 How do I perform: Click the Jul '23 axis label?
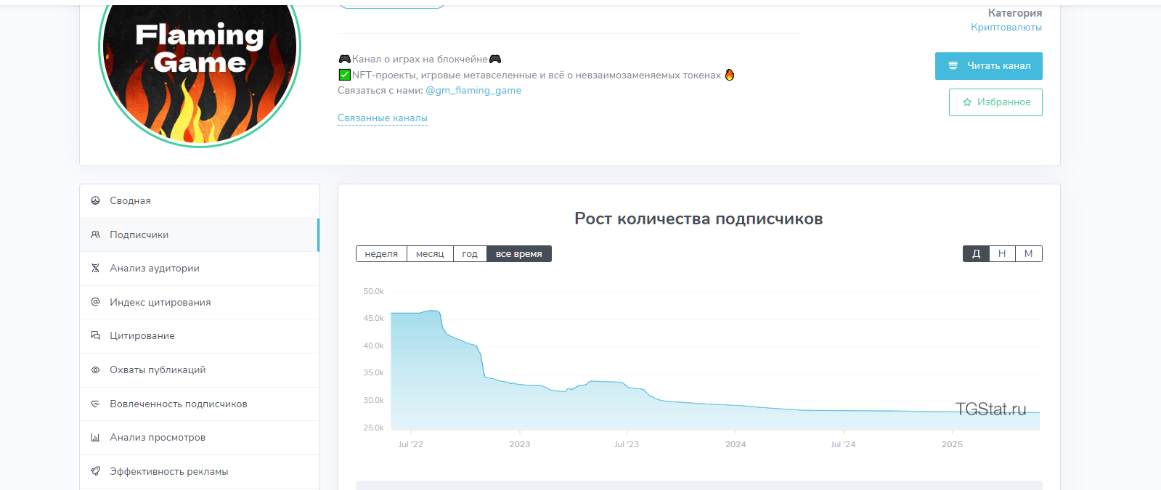[x=626, y=444]
